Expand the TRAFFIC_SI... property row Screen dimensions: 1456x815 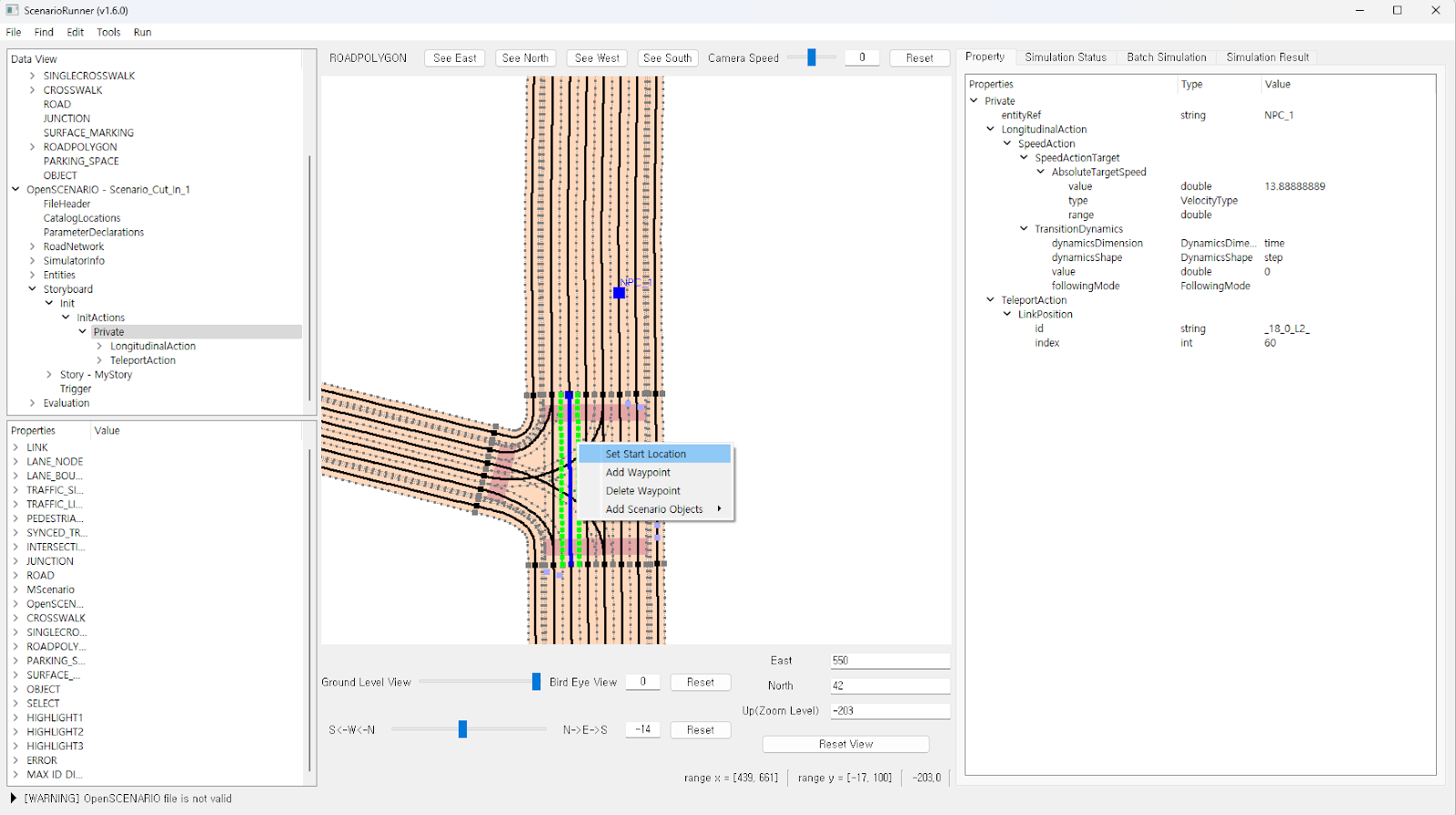(15, 490)
